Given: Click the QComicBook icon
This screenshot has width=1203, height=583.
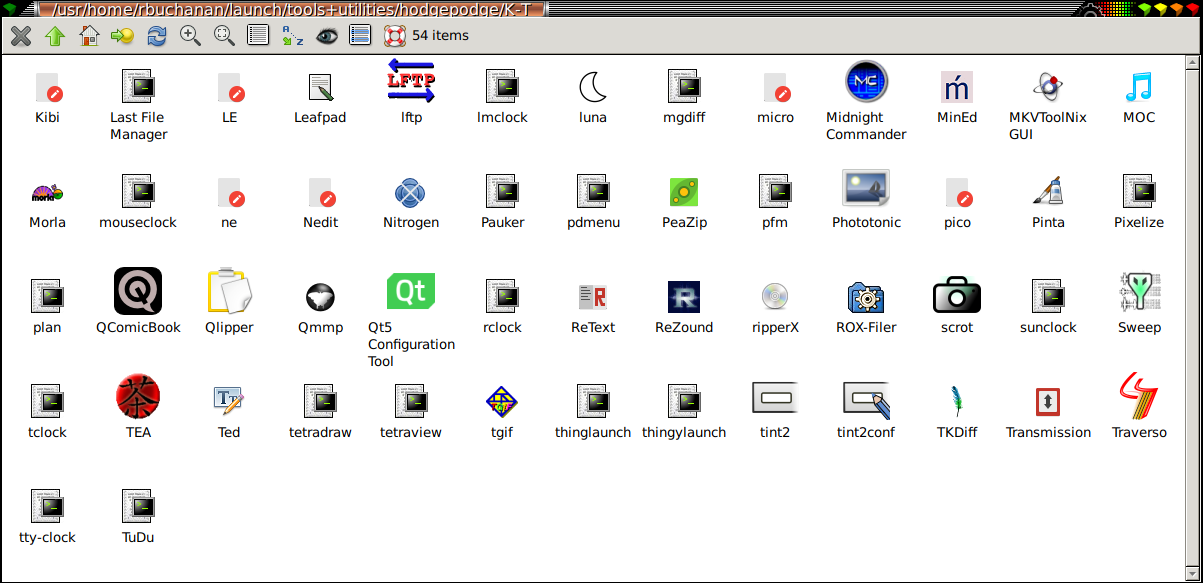Looking at the screenshot, I should [138, 291].
